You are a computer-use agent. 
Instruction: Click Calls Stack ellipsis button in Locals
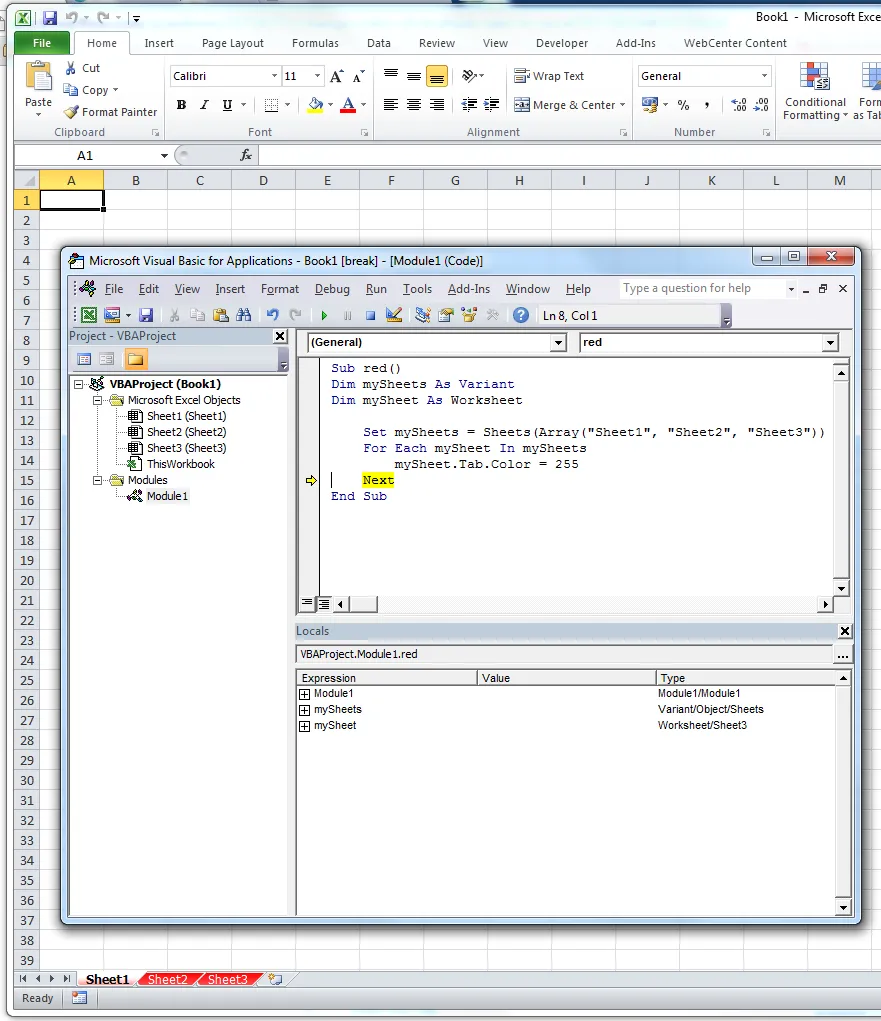click(843, 655)
